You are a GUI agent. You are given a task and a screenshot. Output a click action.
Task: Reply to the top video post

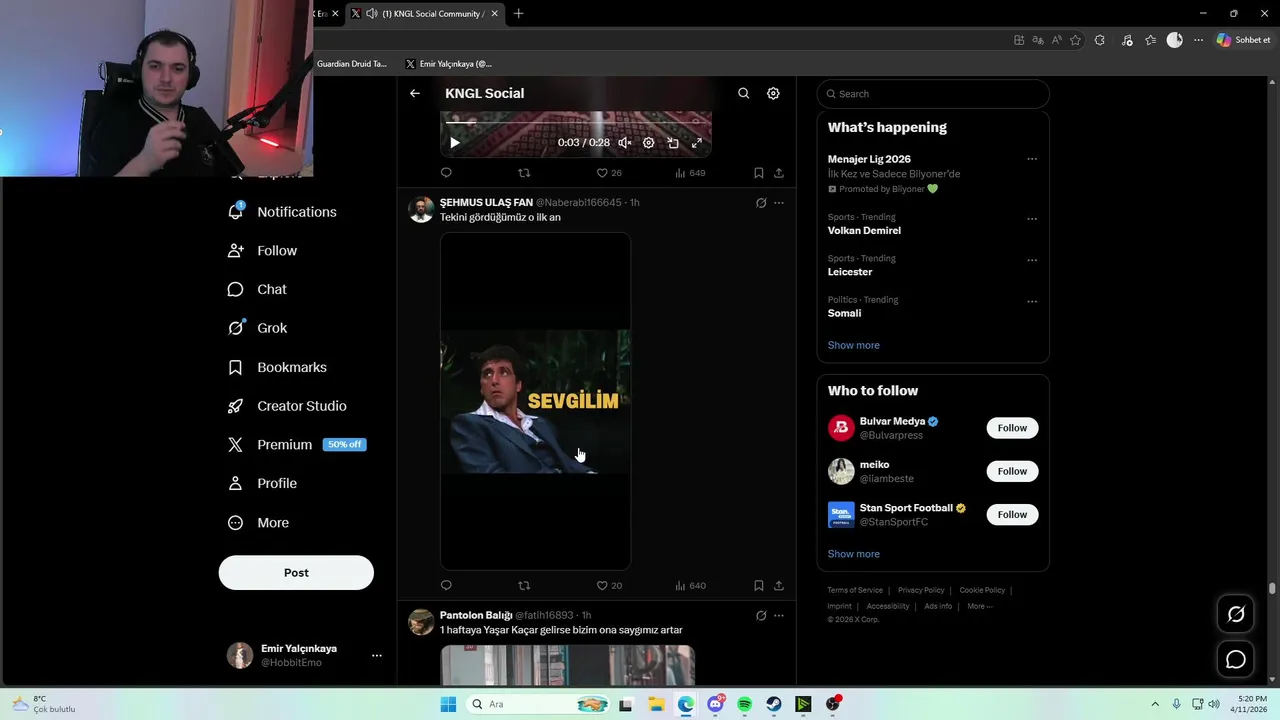tap(446, 173)
